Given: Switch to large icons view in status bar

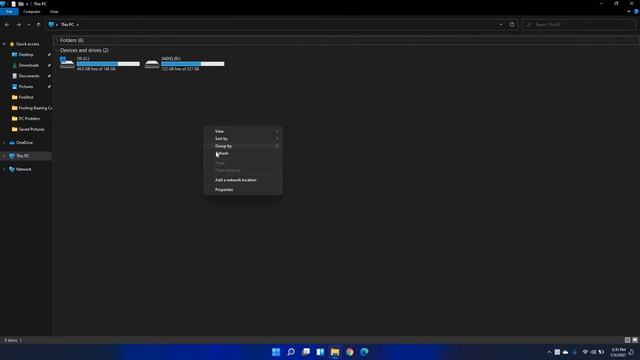Looking at the screenshot, I should click(x=635, y=340).
